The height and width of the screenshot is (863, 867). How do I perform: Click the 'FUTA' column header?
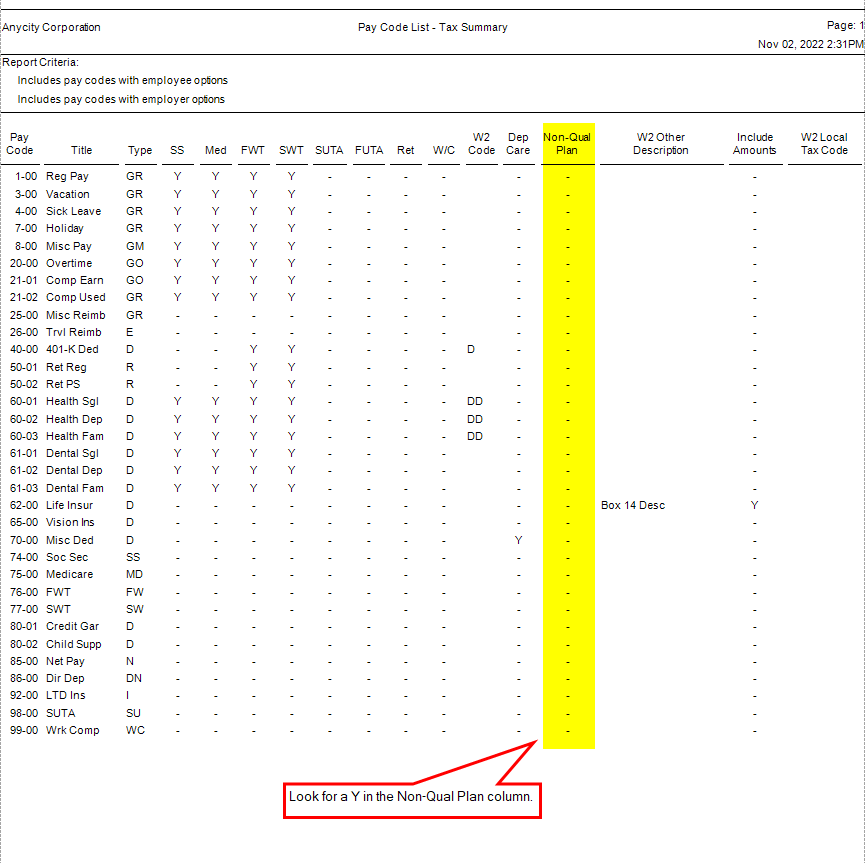click(369, 150)
